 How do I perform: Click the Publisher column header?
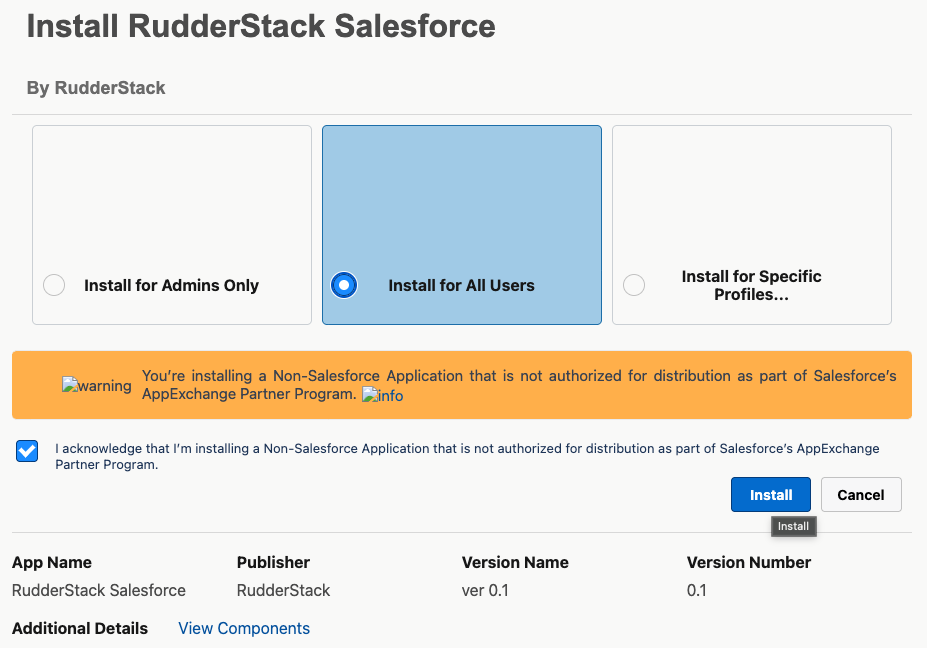[273, 562]
